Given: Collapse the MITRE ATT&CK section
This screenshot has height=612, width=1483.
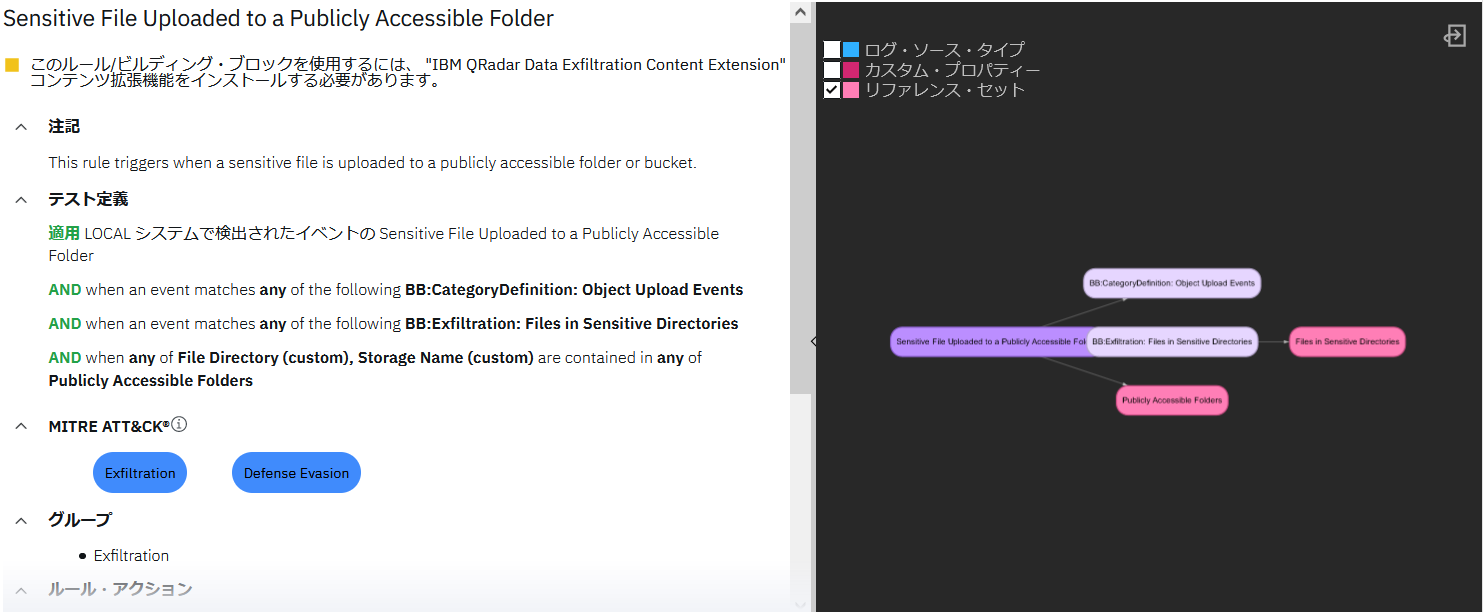Looking at the screenshot, I should click(x=21, y=426).
